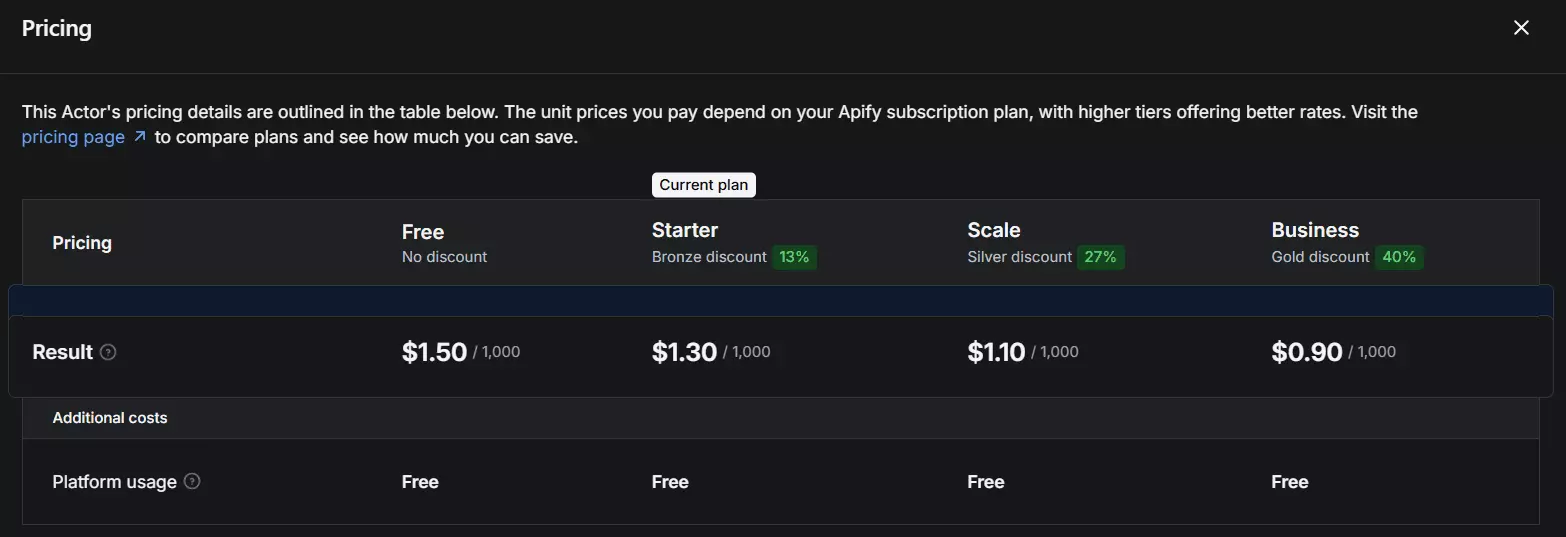Click the 40% Gold discount badge

[x=1398, y=257]
